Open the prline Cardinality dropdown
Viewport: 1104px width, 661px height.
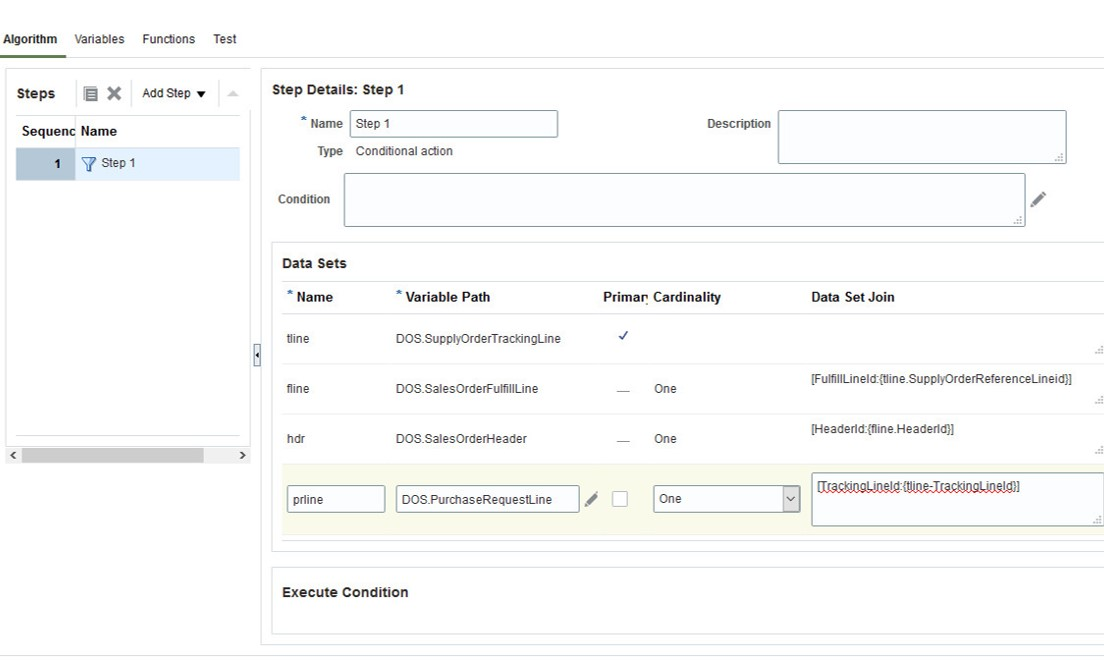point(791,499)
